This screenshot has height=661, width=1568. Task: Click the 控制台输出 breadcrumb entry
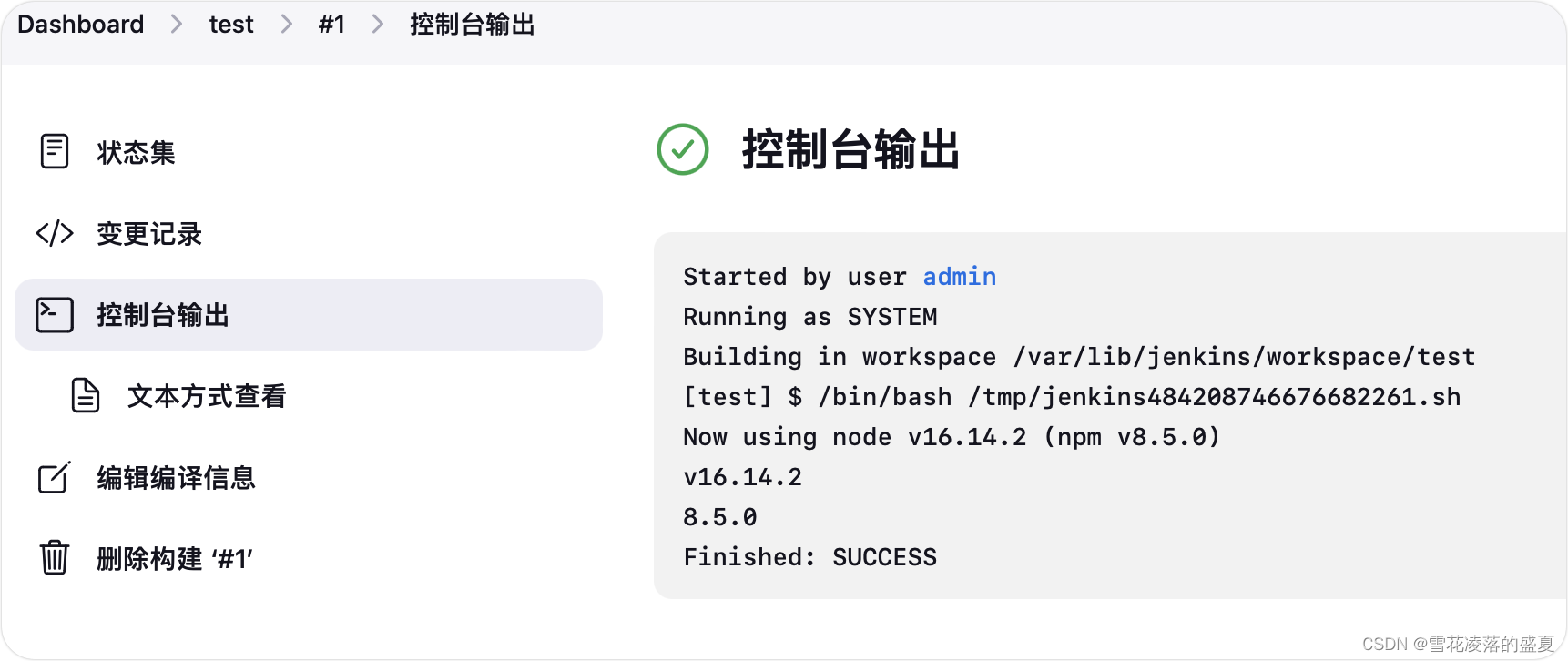coord(473,25)
